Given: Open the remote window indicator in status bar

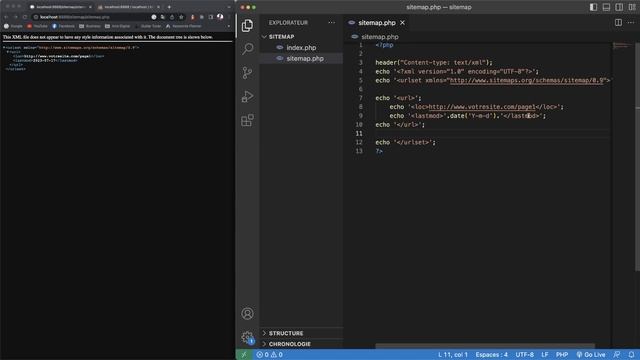Looking at the screenshot, I should coord(244,355).
